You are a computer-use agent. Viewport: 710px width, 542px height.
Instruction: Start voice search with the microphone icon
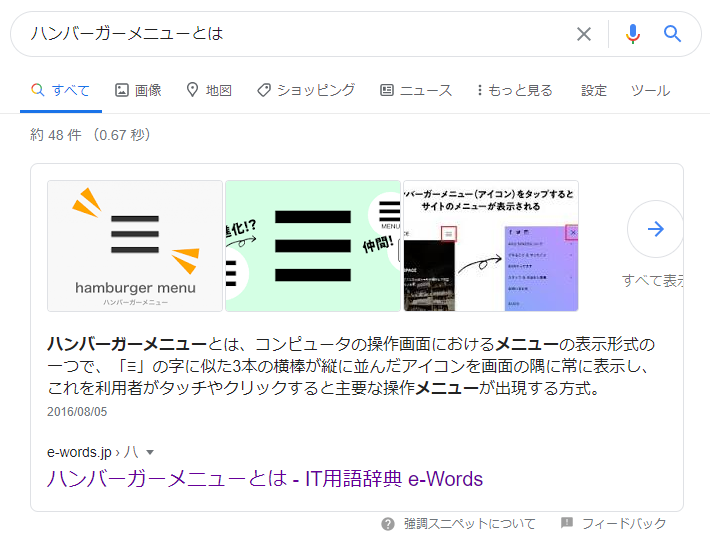pyautogui.click(x=633, y=34)
